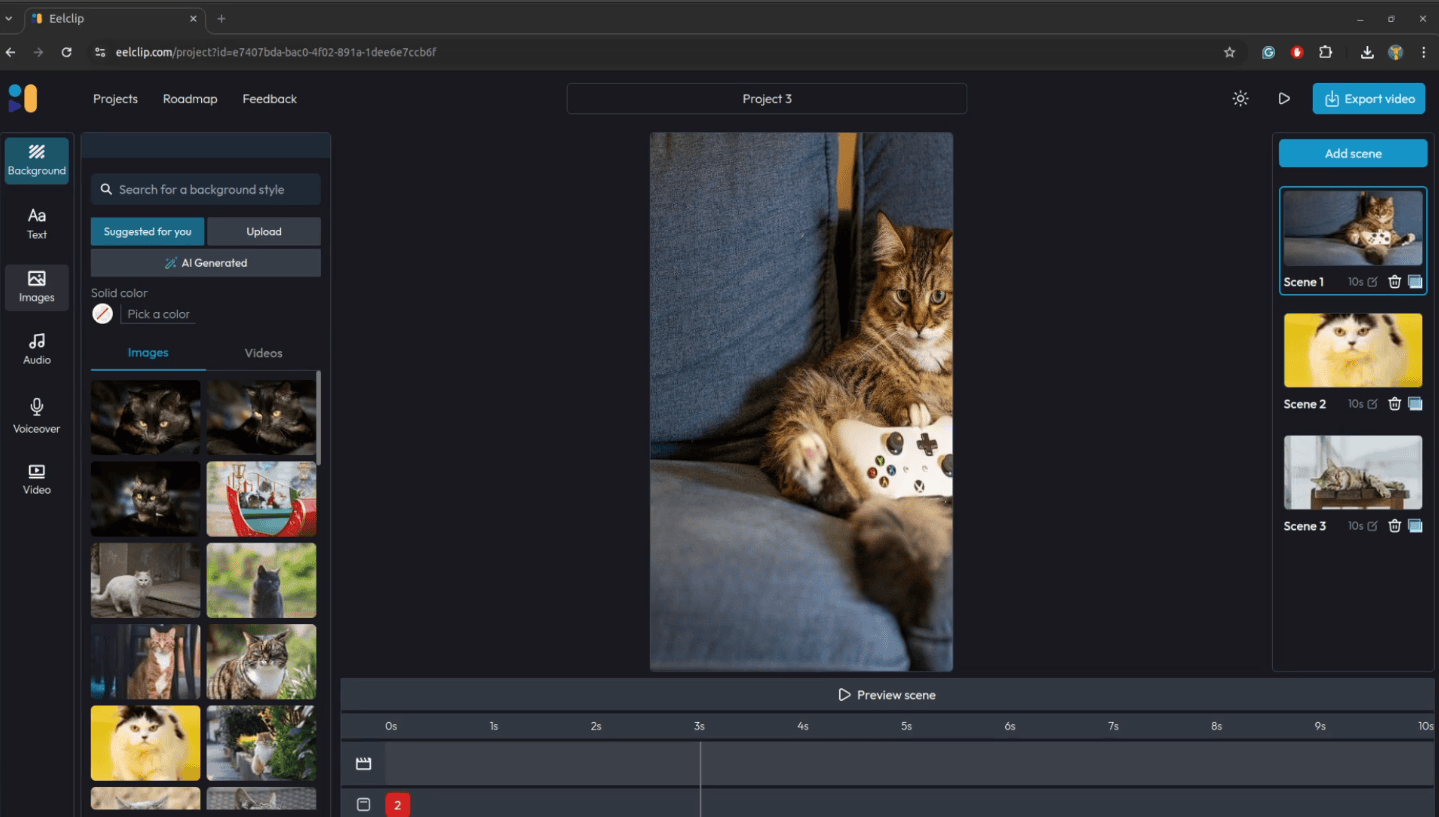This screenshot has width=1439, height=817.
Task: Delete Scene 2 using its trash icon
Action: (1395, 403)
